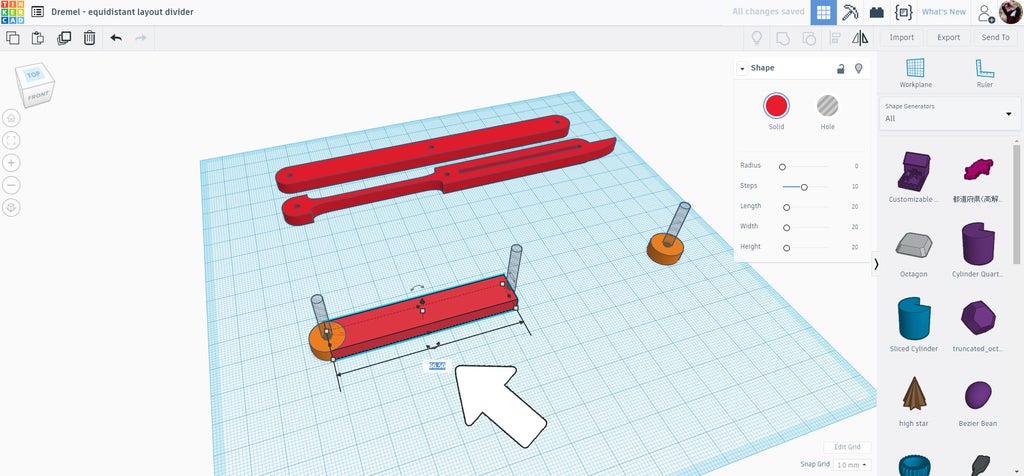Redo the last action

[x=140, y=38]
